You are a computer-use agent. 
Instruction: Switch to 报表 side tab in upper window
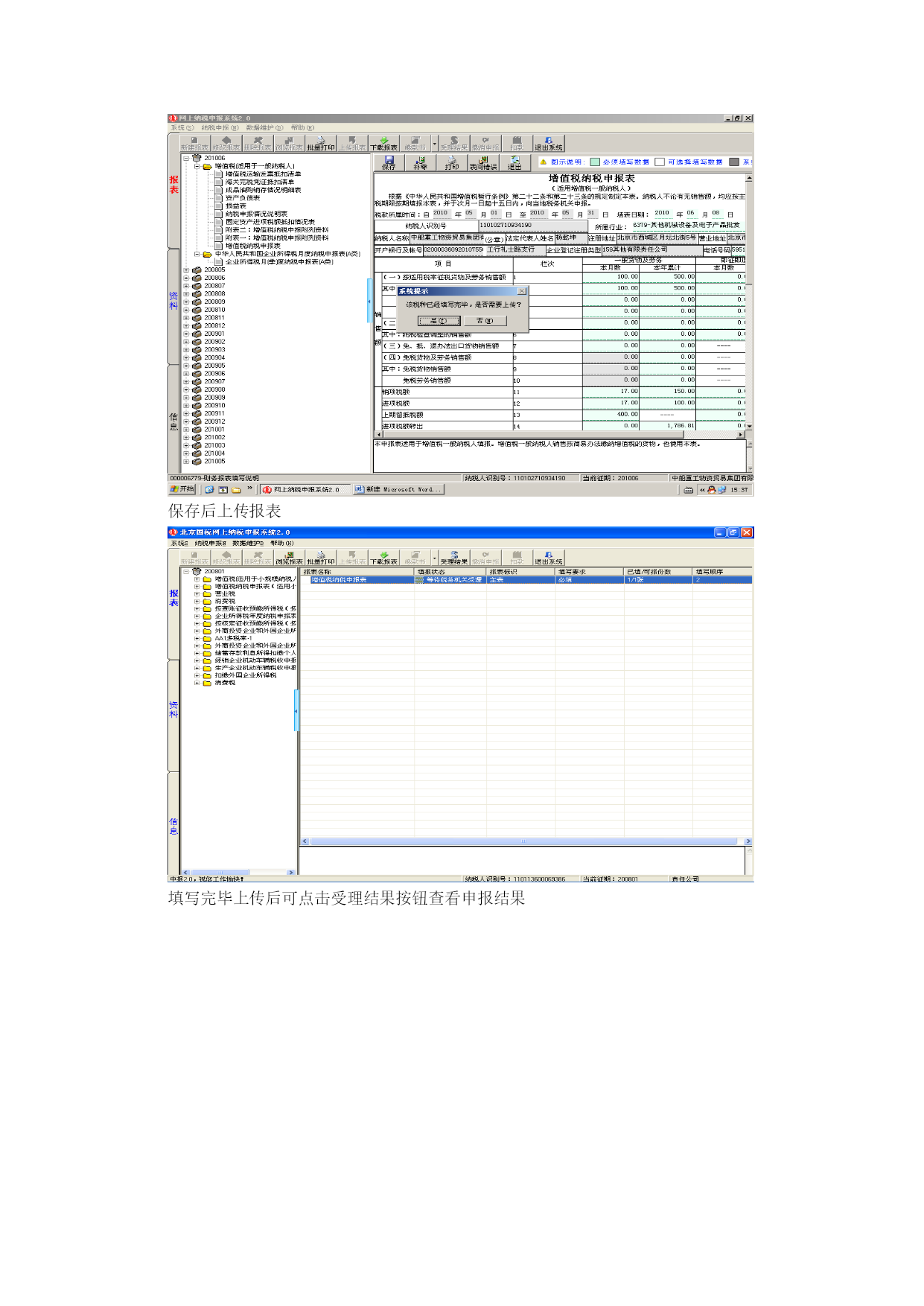pos(173,185)
